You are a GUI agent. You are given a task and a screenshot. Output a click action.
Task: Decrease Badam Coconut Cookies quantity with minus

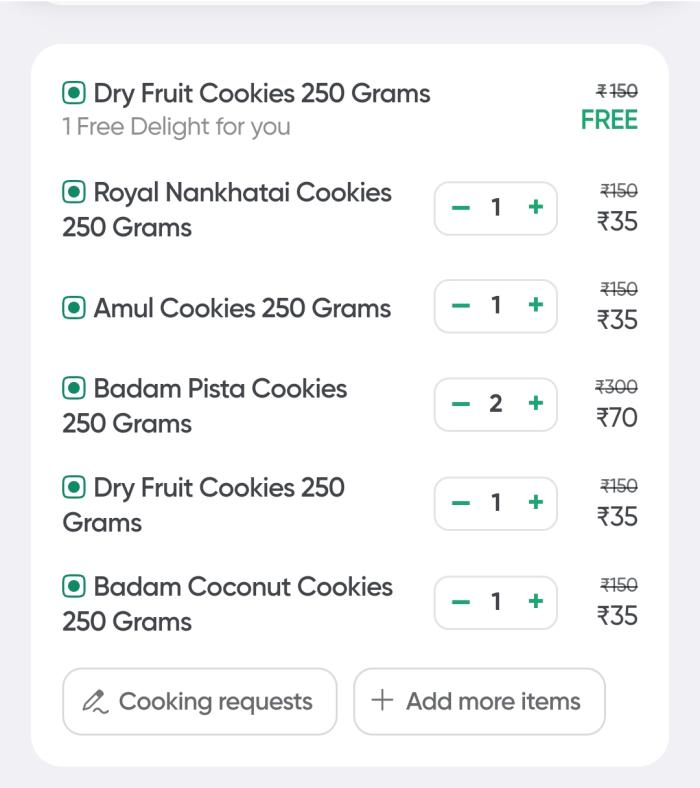tap(461, 602)
